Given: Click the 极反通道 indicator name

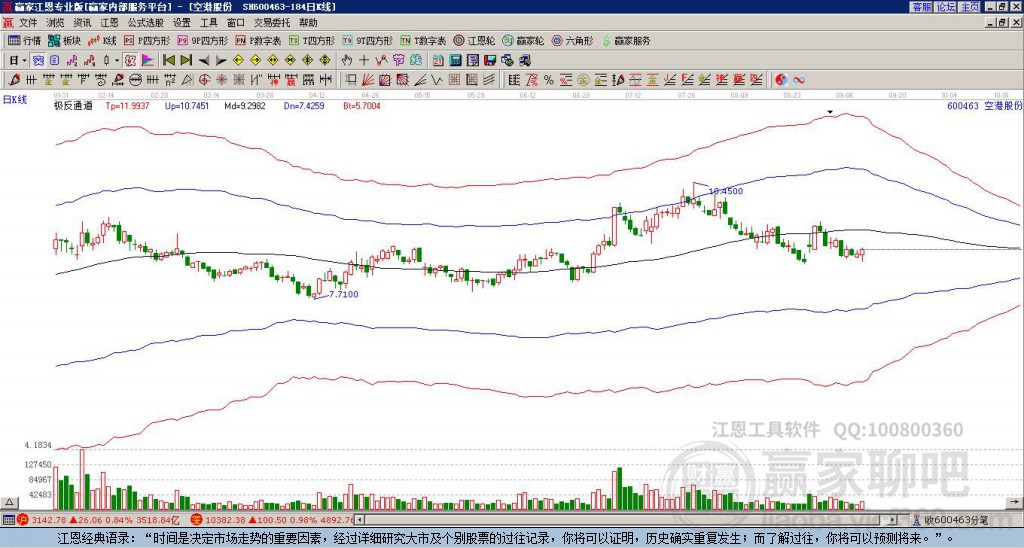Looking at the screenshot, I should (x=73, y=105).
